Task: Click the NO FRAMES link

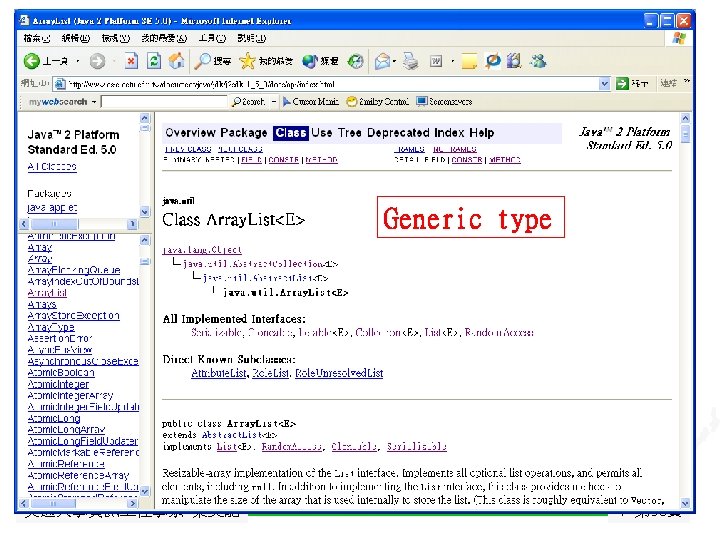Action: 455,149
